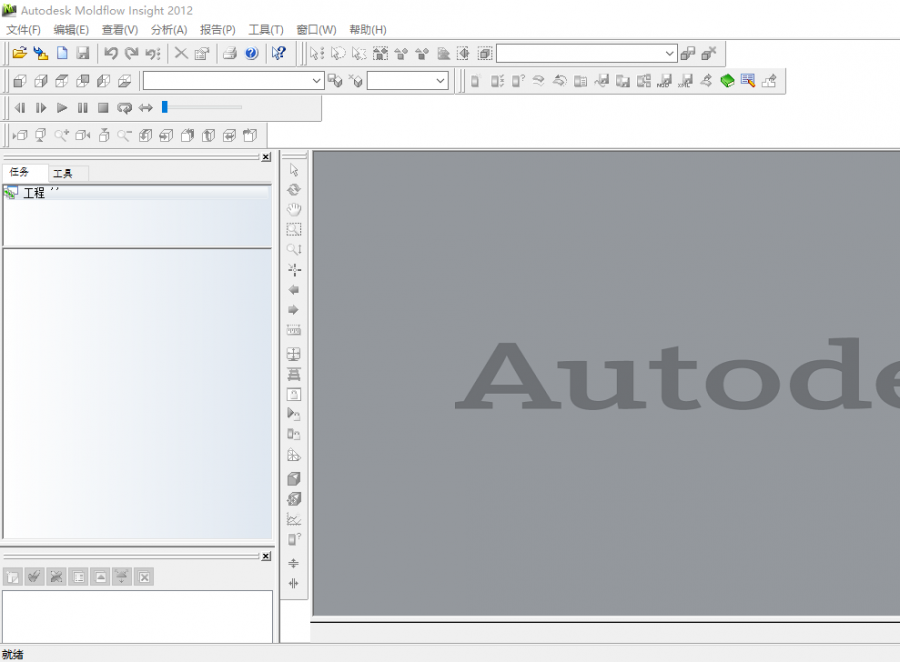The width and height of the screenshot is (900, 662).
Task: Click the animation frame slider handle
Action: click(x=165, y=107)
